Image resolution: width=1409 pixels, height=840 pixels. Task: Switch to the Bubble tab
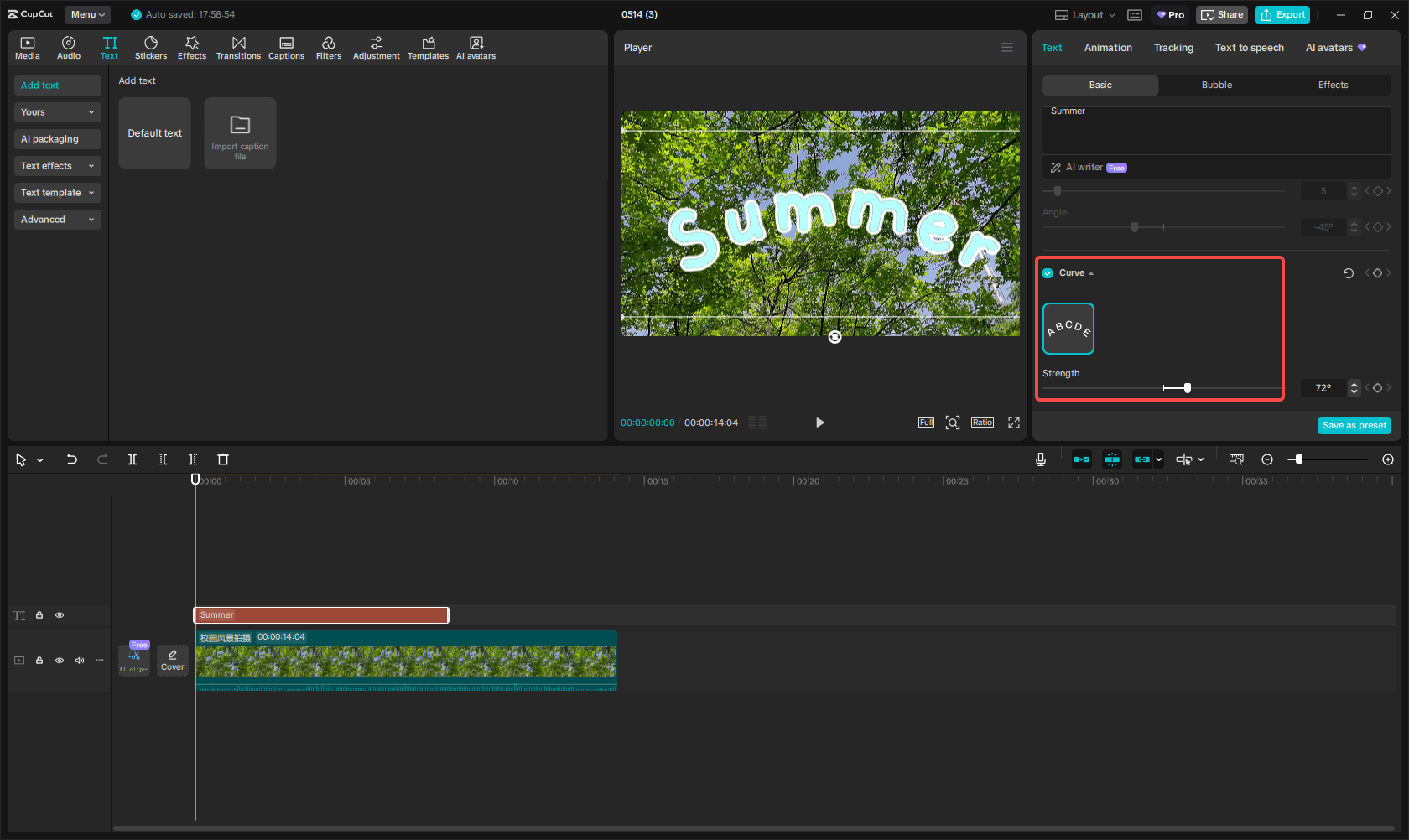coord(1216,85)
